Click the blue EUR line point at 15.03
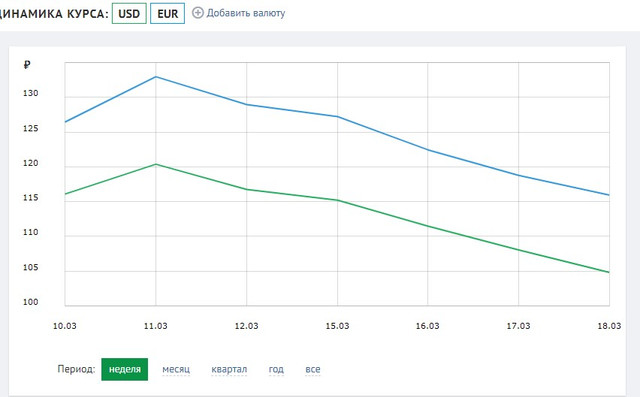This screenshot has height=397, width=640. tap(337, 117)
